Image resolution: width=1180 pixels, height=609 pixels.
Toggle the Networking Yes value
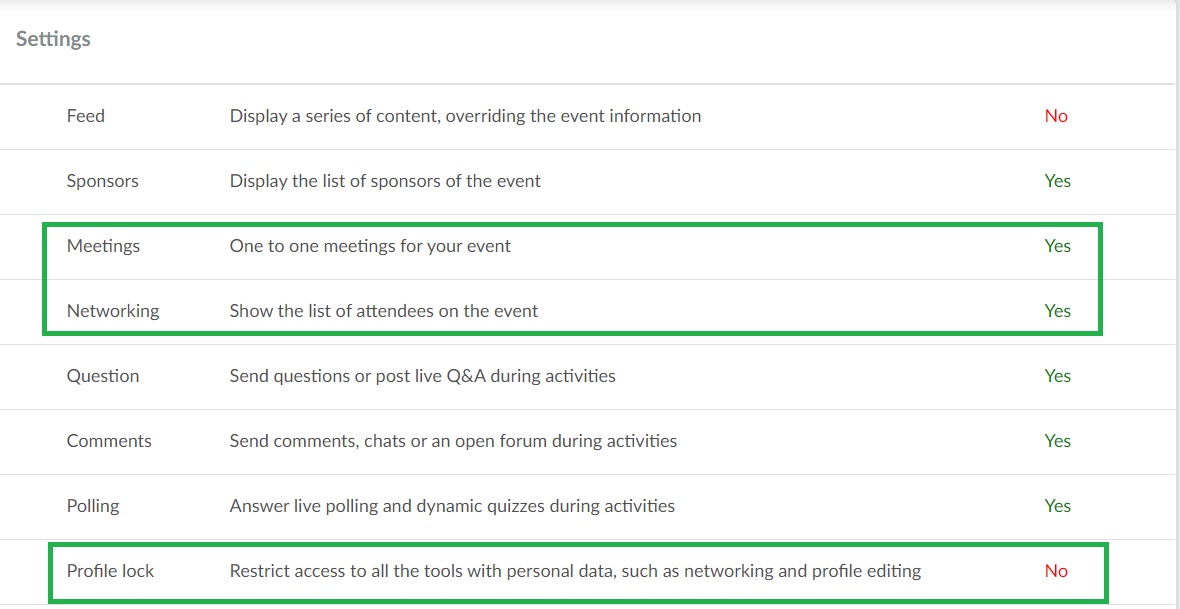[1057, 311]
